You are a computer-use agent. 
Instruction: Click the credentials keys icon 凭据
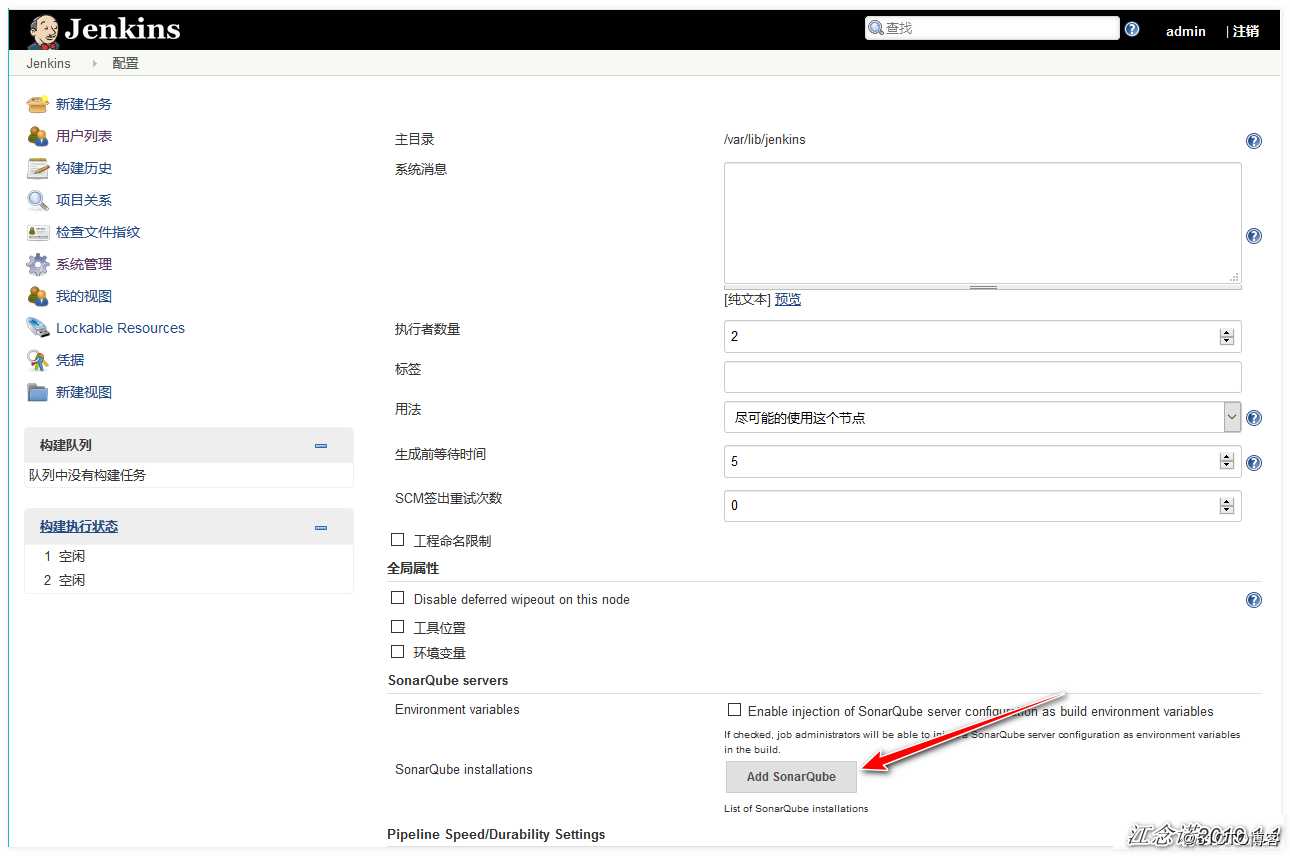[38, 360]
